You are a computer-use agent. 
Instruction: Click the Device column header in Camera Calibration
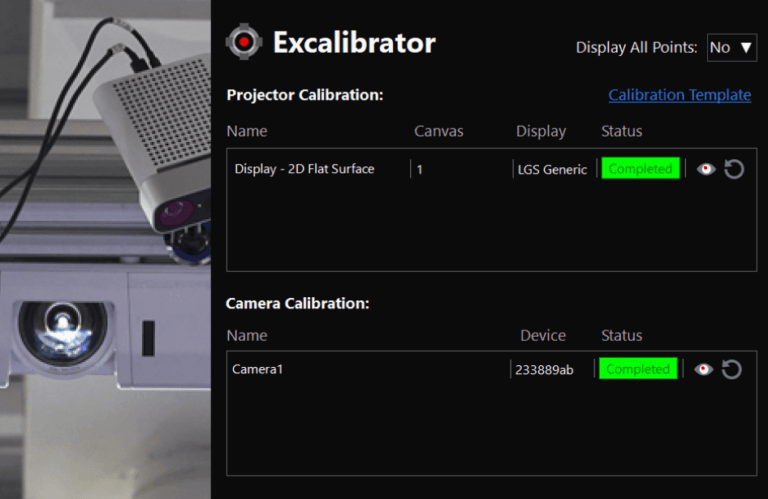(x=543, y=335)
